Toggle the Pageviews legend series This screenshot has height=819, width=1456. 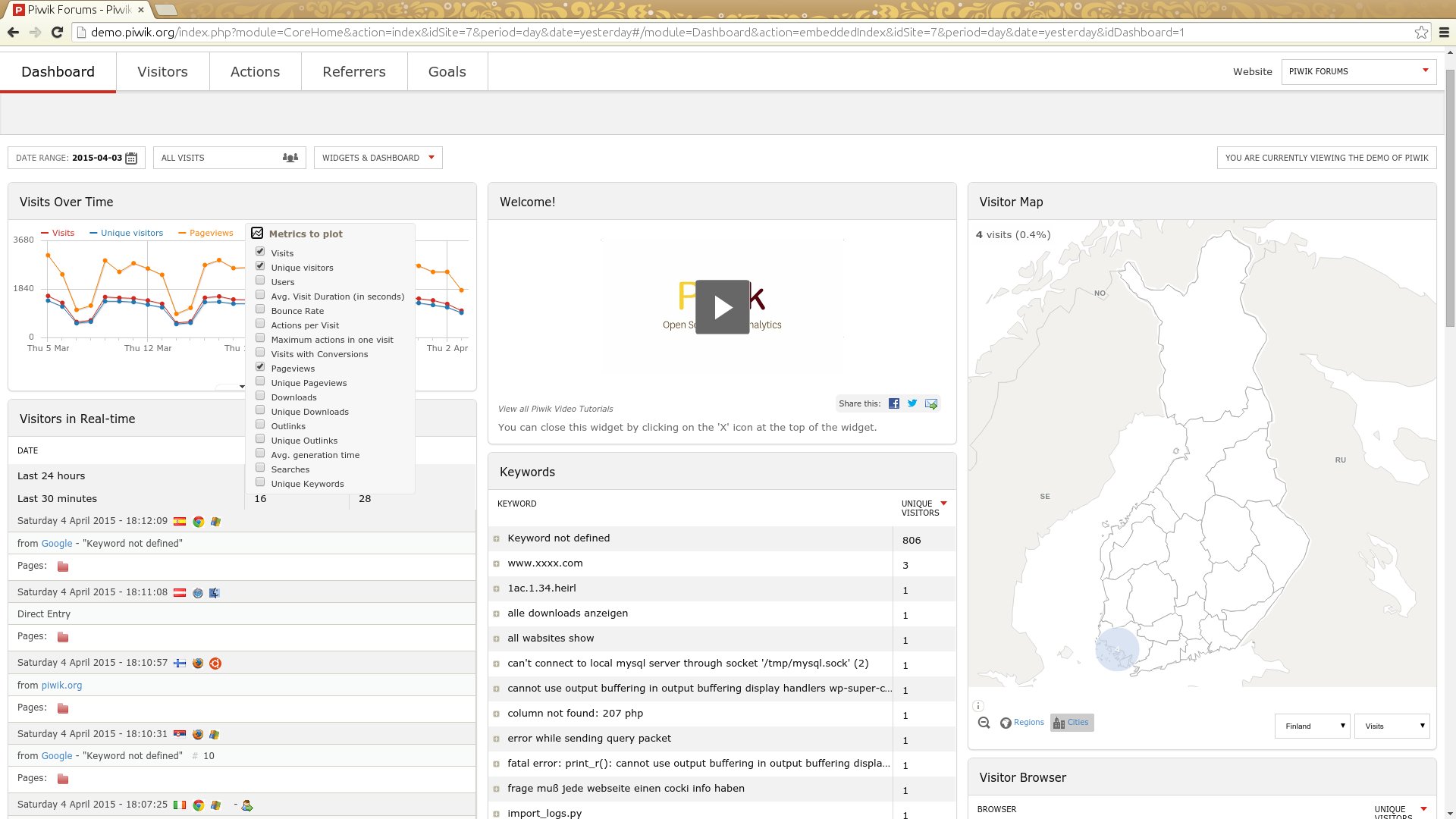point(206,233)
